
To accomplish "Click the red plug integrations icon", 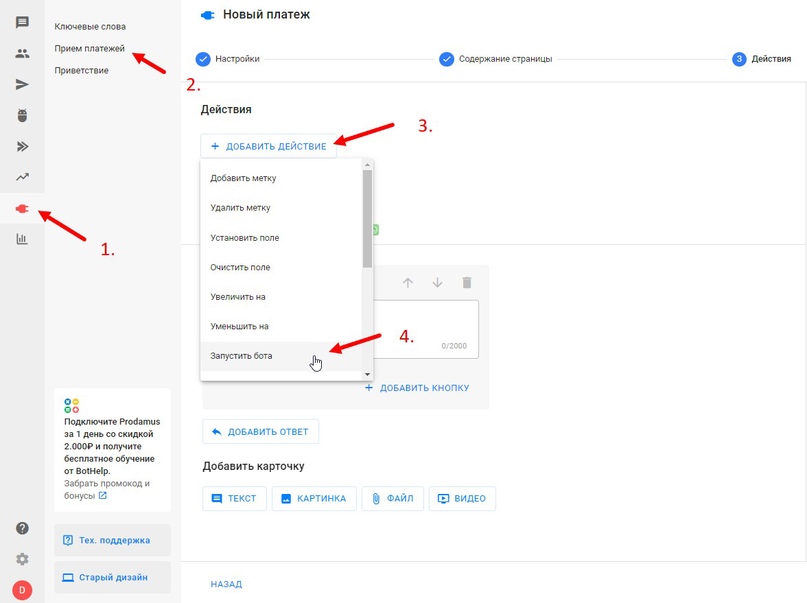I will pyautogui.click(x=22, y=209).
